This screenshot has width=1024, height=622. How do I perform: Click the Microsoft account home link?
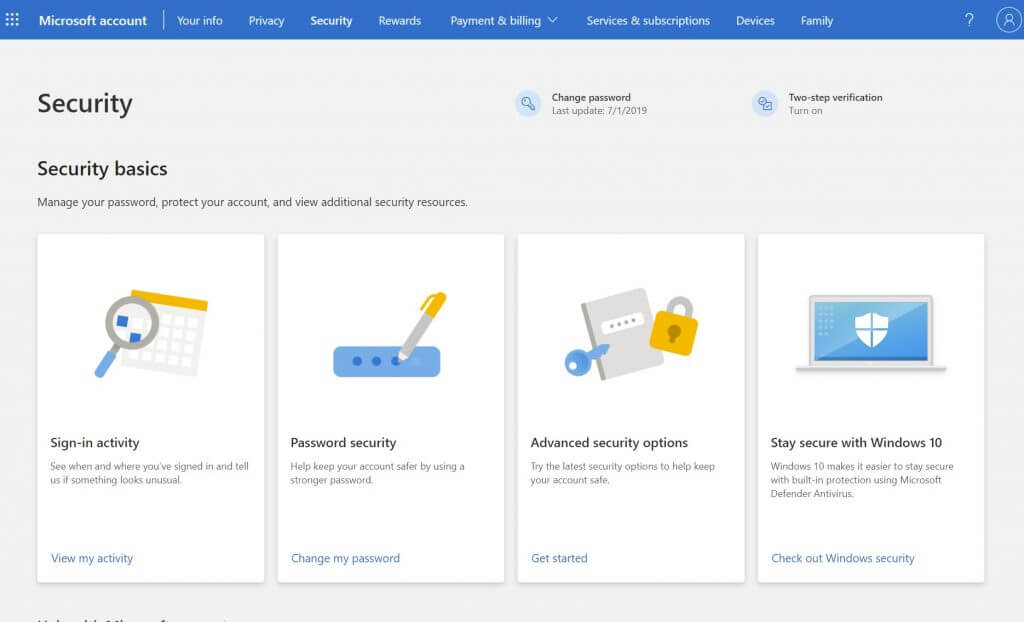click(x=93, y=20)
